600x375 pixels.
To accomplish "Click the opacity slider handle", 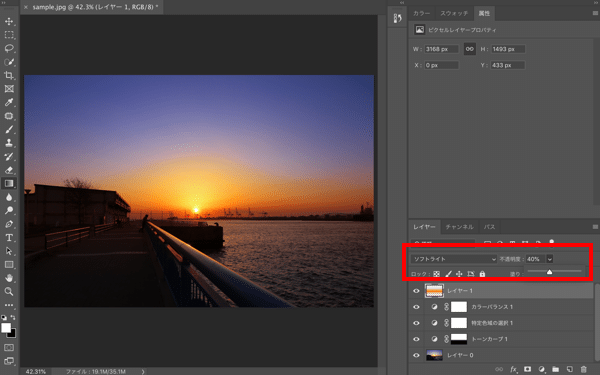I will (x=549, y=272).
